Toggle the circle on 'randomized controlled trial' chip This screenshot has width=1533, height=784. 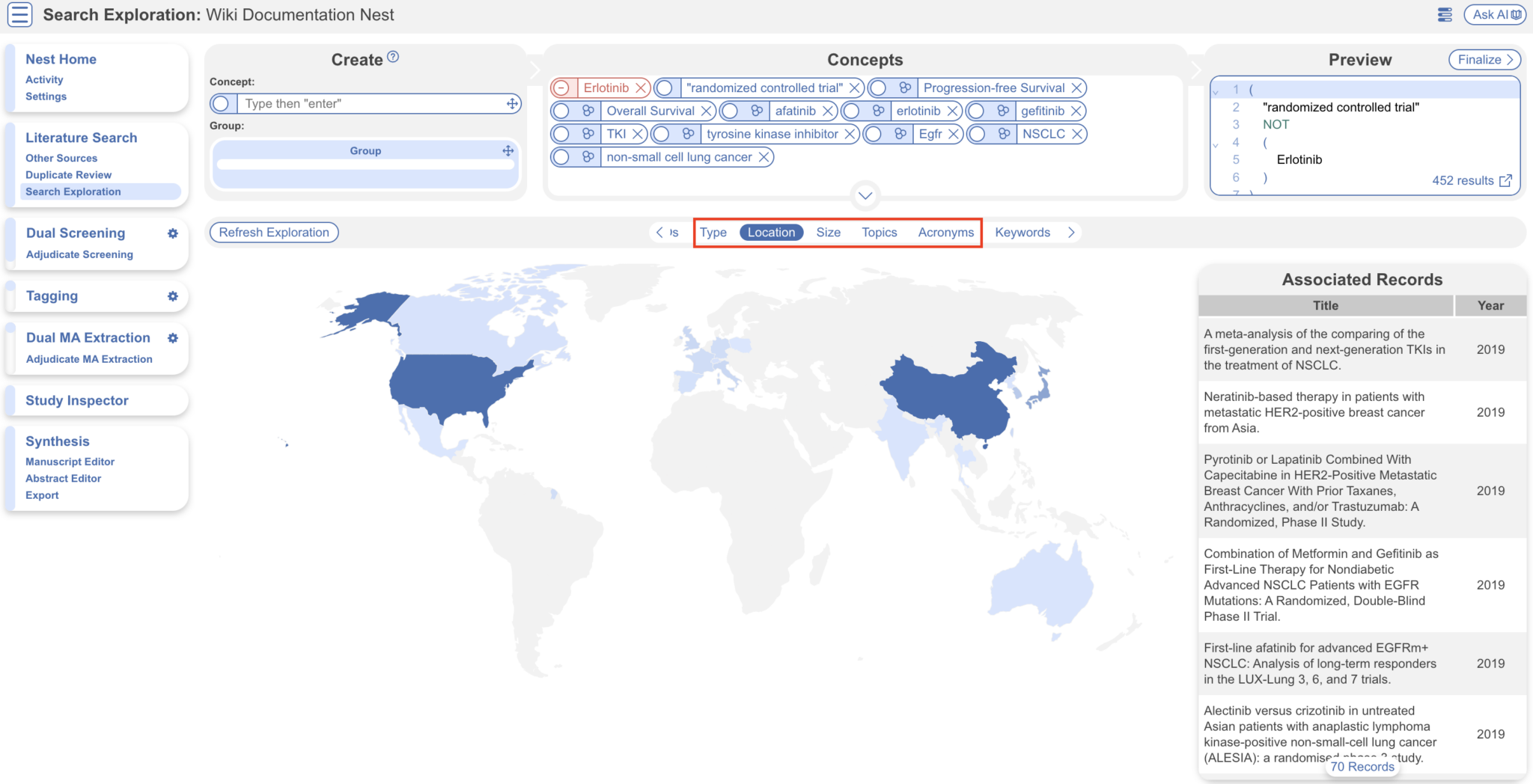click(665, 88)
